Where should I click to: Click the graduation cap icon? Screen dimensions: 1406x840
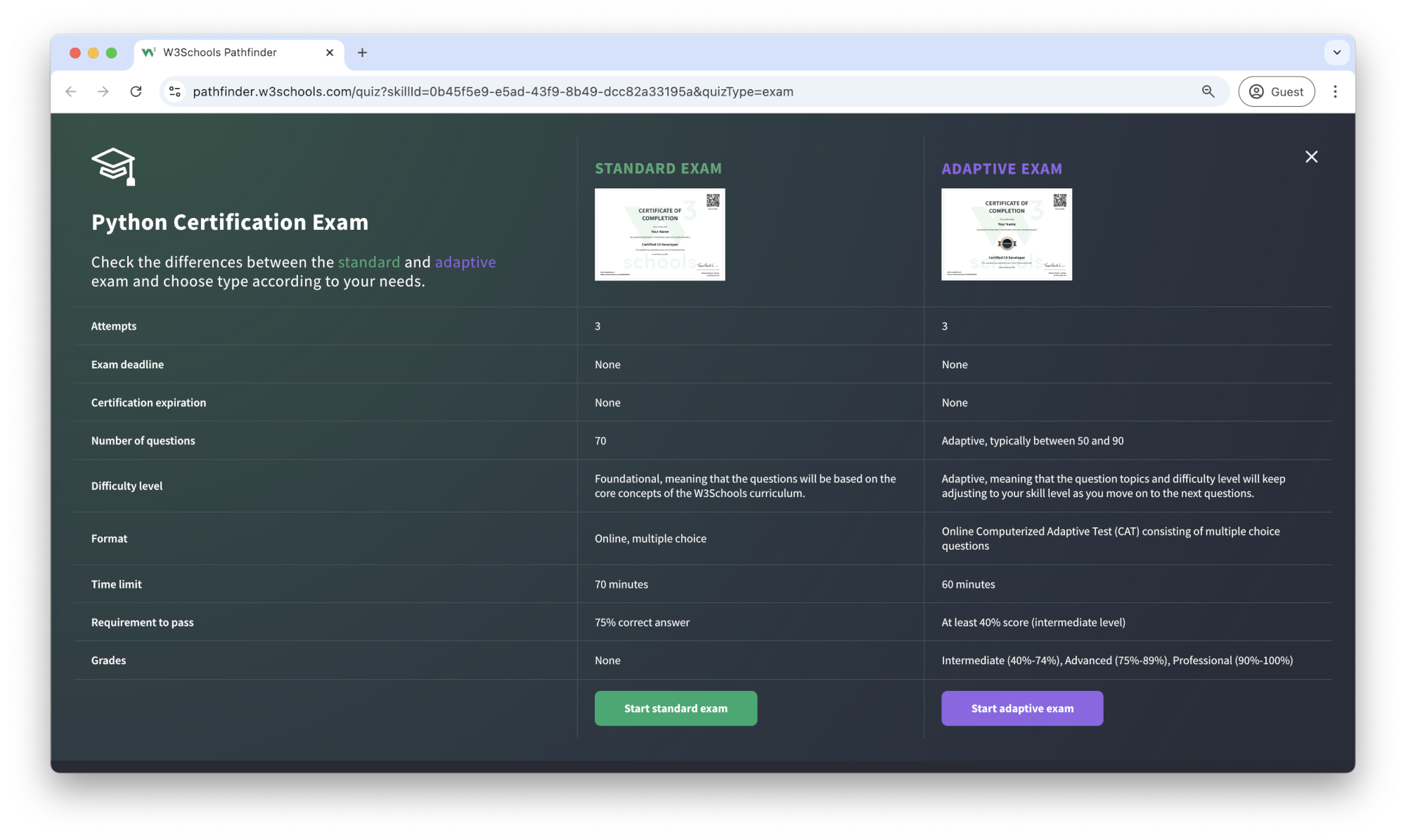click(113, 167)
